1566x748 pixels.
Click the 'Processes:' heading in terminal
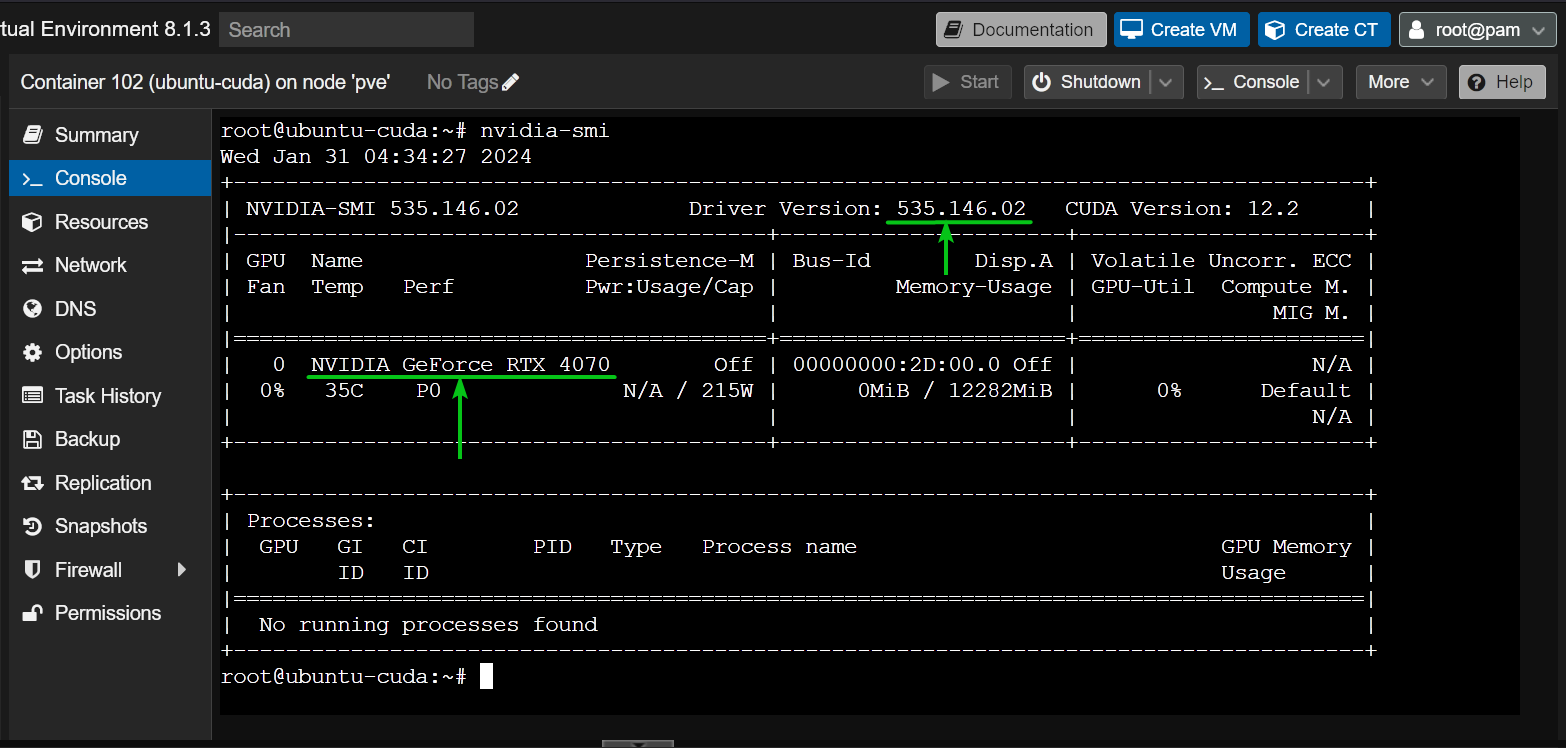point(311,521)
